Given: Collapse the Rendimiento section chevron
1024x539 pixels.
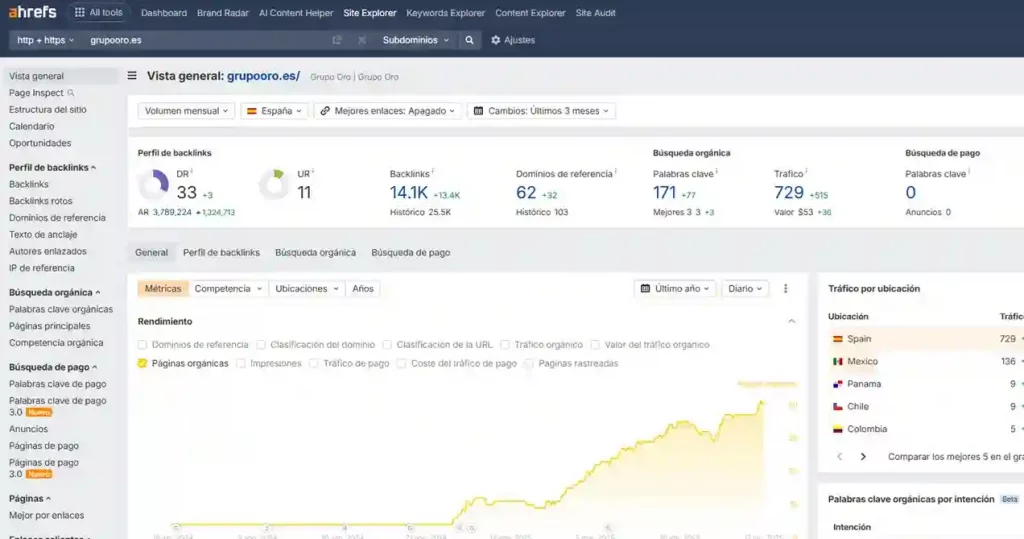Looking at the screenshot, I should coord(792,321).
